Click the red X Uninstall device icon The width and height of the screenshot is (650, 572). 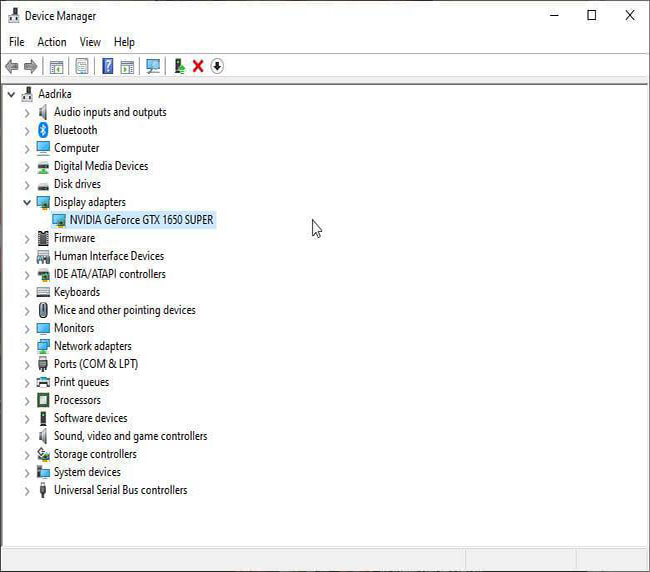point(198,66)
